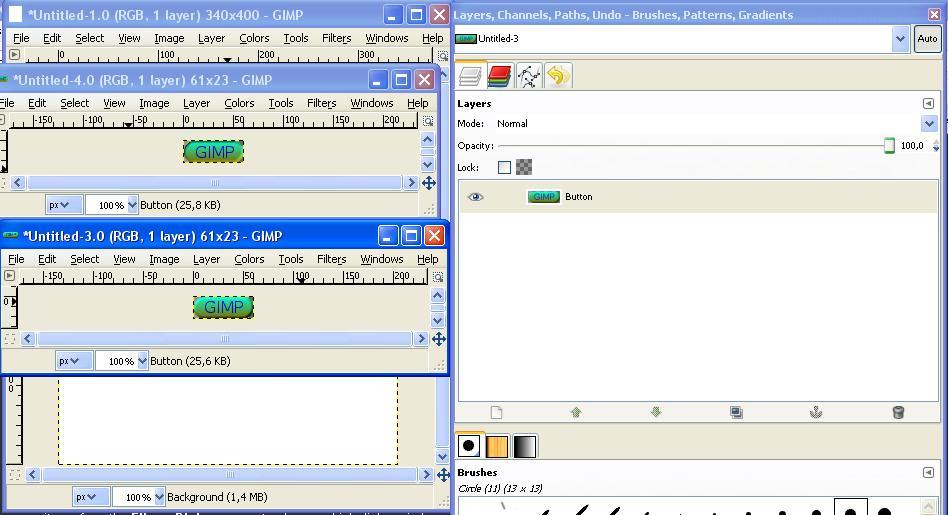
Task: Click scroll right arrow in Untitled-3.0 window
Action: [x=421, y=339]
